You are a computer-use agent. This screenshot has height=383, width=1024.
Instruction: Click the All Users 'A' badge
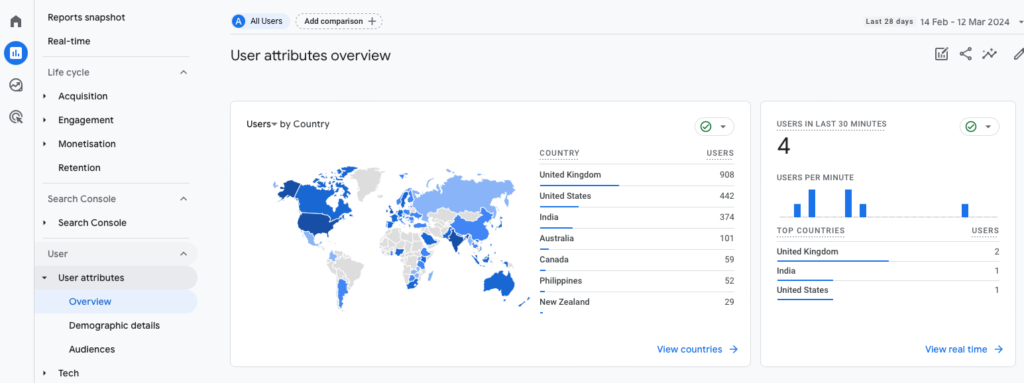[x=239, y=21]
